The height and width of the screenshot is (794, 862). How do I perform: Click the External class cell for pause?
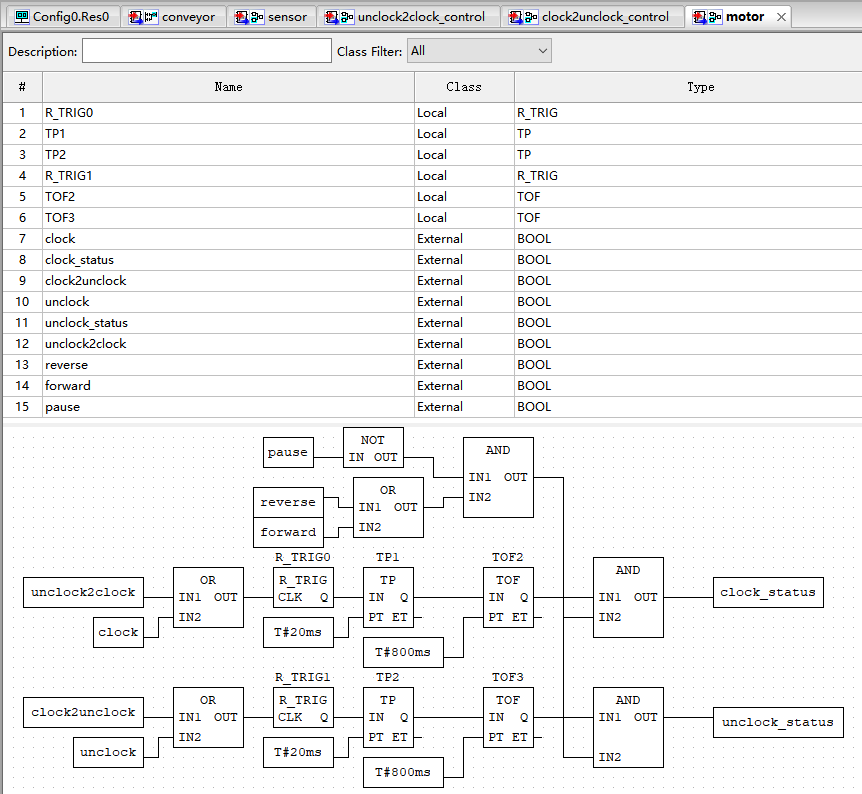[464, 406]
